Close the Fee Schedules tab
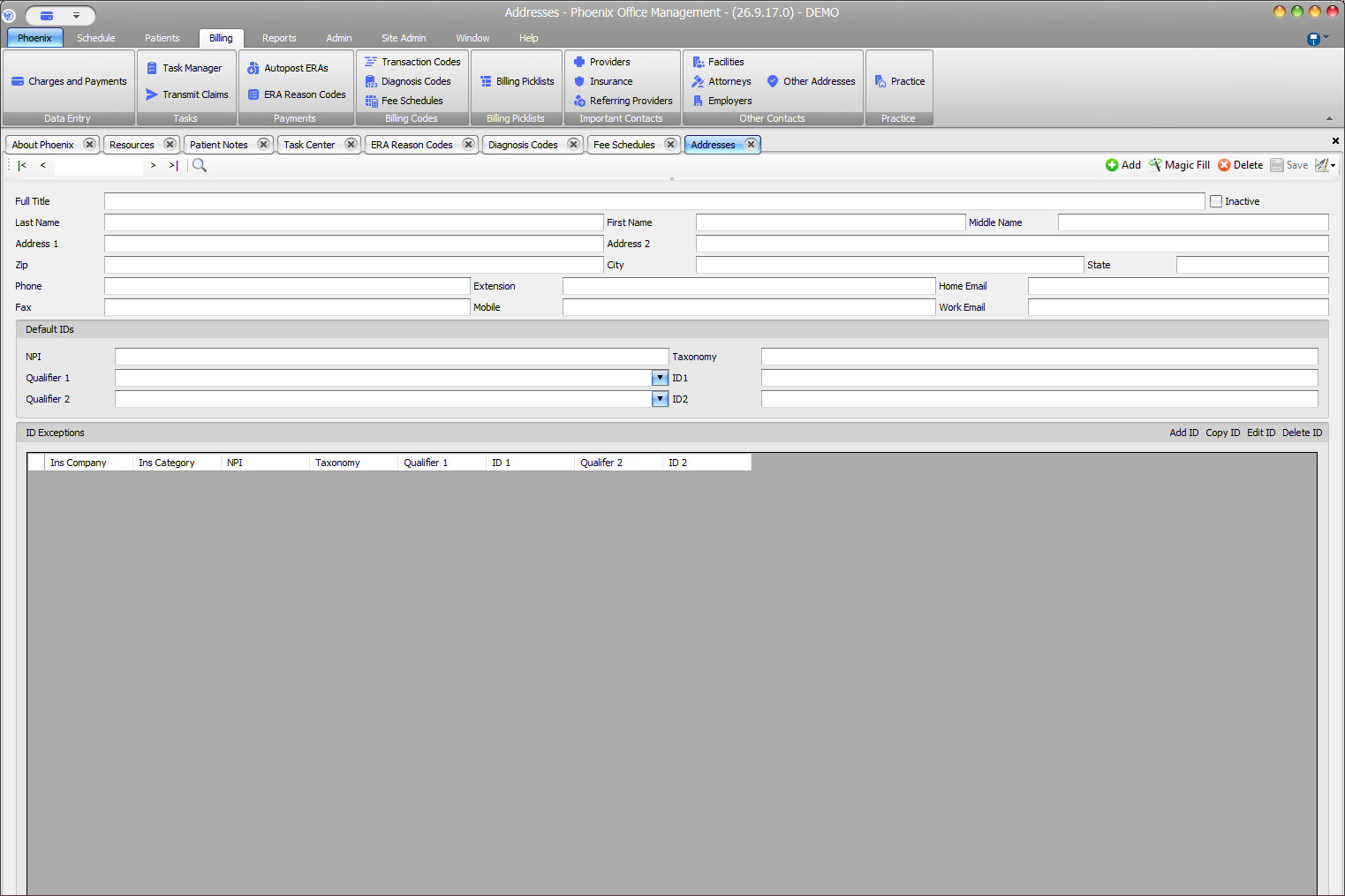This screenshot has height=896, width=1345. pos(670,145)
